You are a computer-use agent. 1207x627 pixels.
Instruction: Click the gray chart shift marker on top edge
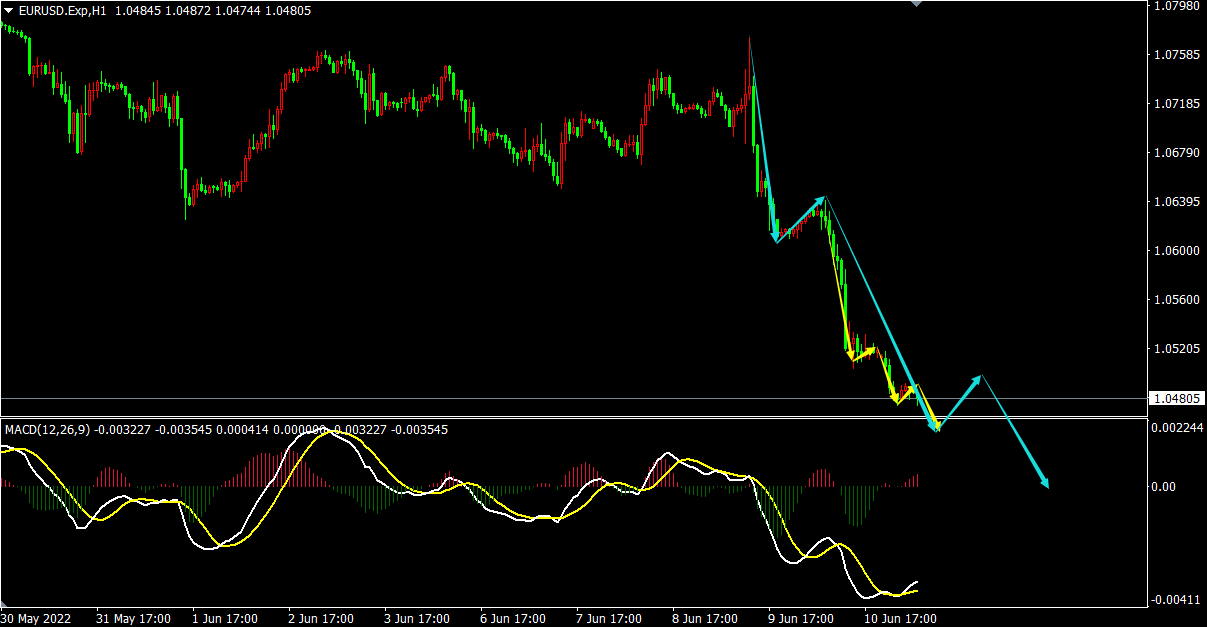tap(917, 4)
